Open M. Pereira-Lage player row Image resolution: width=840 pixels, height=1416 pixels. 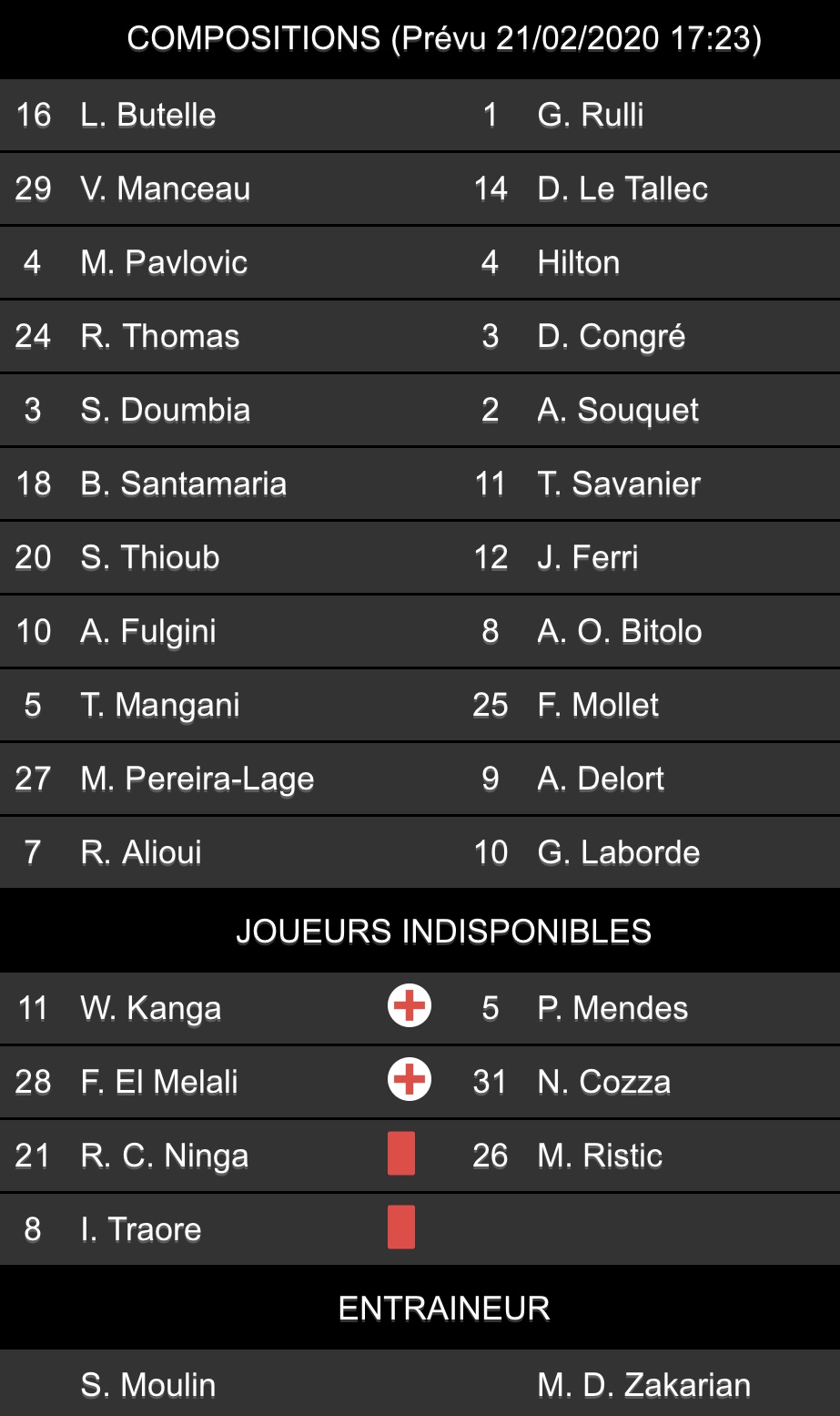pos(197,779)
